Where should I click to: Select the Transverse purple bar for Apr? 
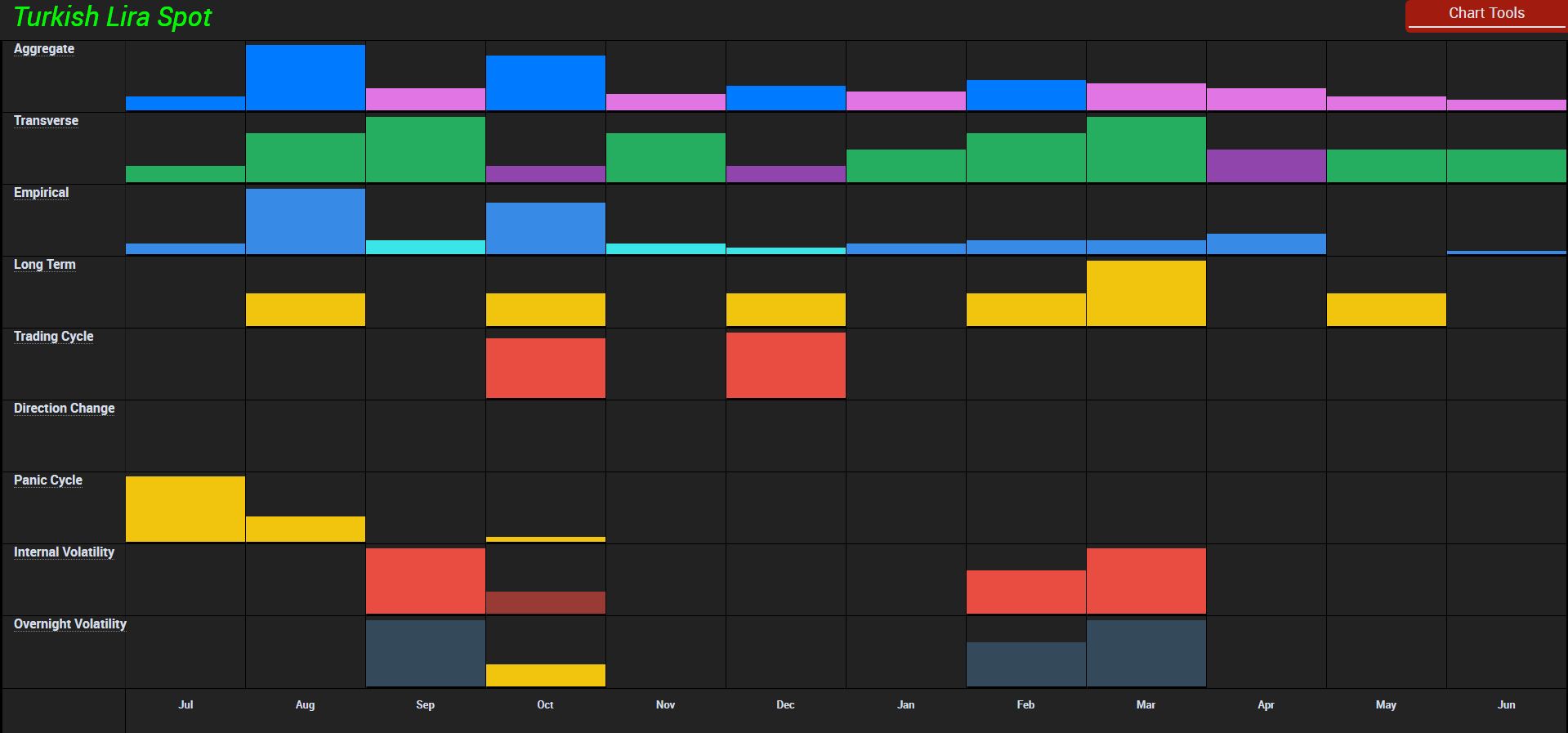click(1266, 166)
